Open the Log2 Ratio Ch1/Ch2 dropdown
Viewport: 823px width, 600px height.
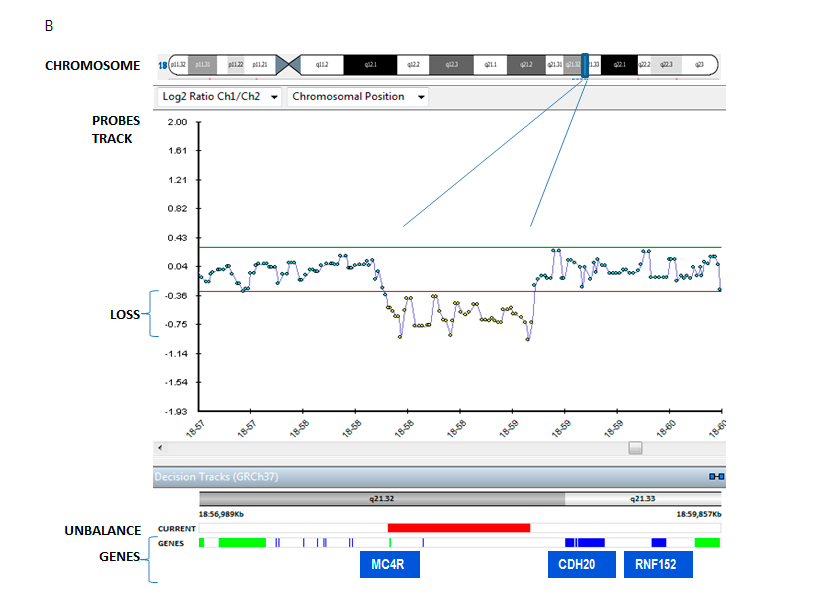tap(218, 97)
